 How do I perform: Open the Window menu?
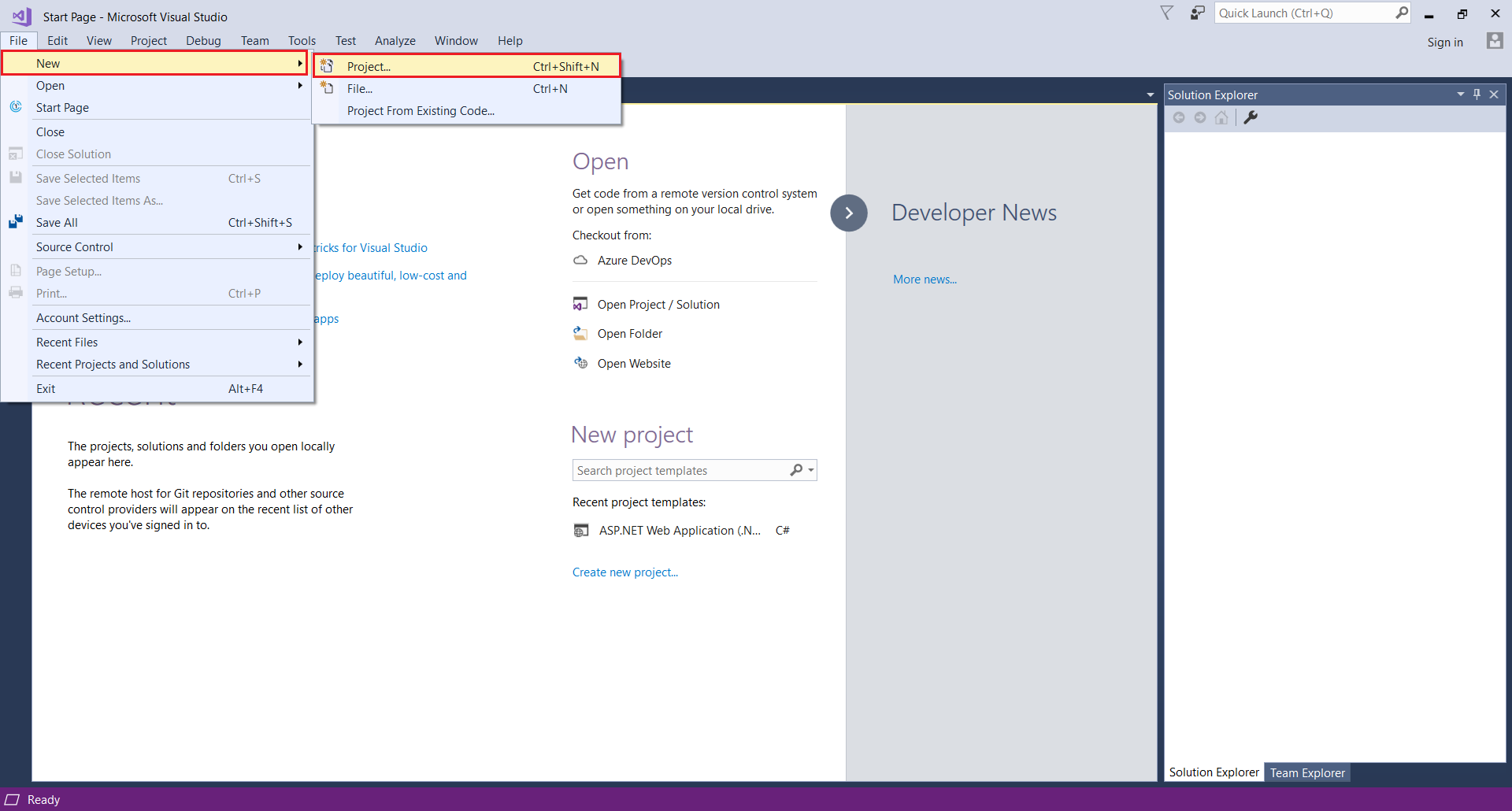(456, 40)
